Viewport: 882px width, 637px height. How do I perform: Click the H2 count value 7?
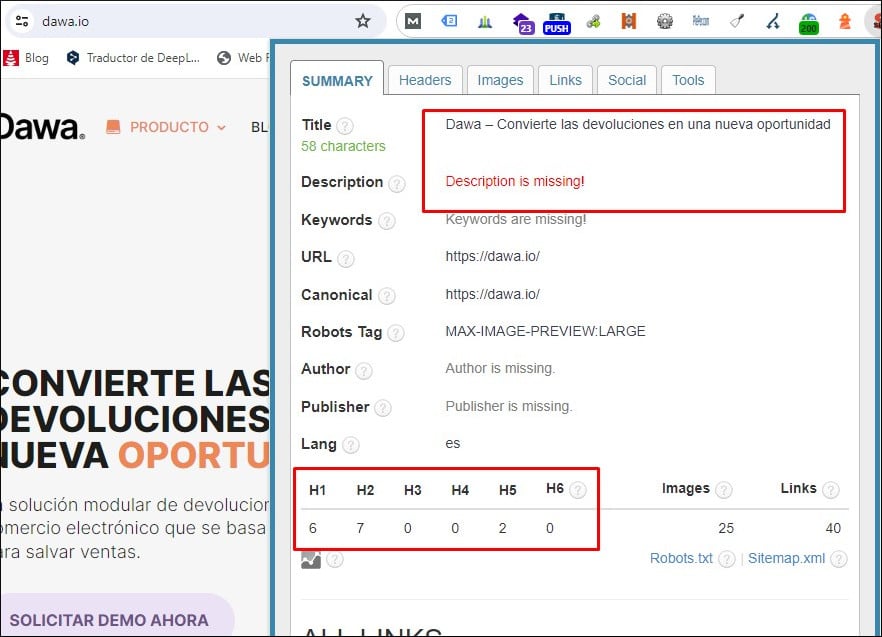(x=360, y=528)
